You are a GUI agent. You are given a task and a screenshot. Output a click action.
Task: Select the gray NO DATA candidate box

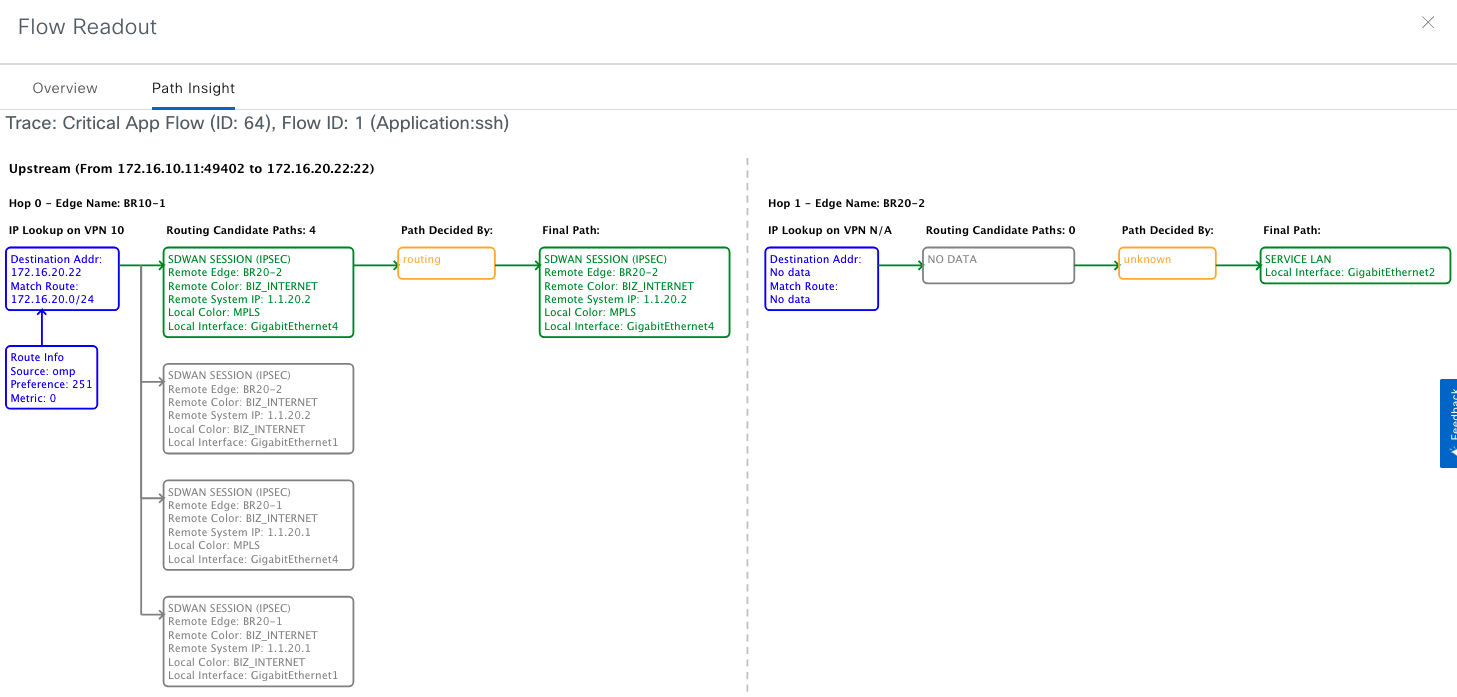pyautogui.click(x=998, y=266)
